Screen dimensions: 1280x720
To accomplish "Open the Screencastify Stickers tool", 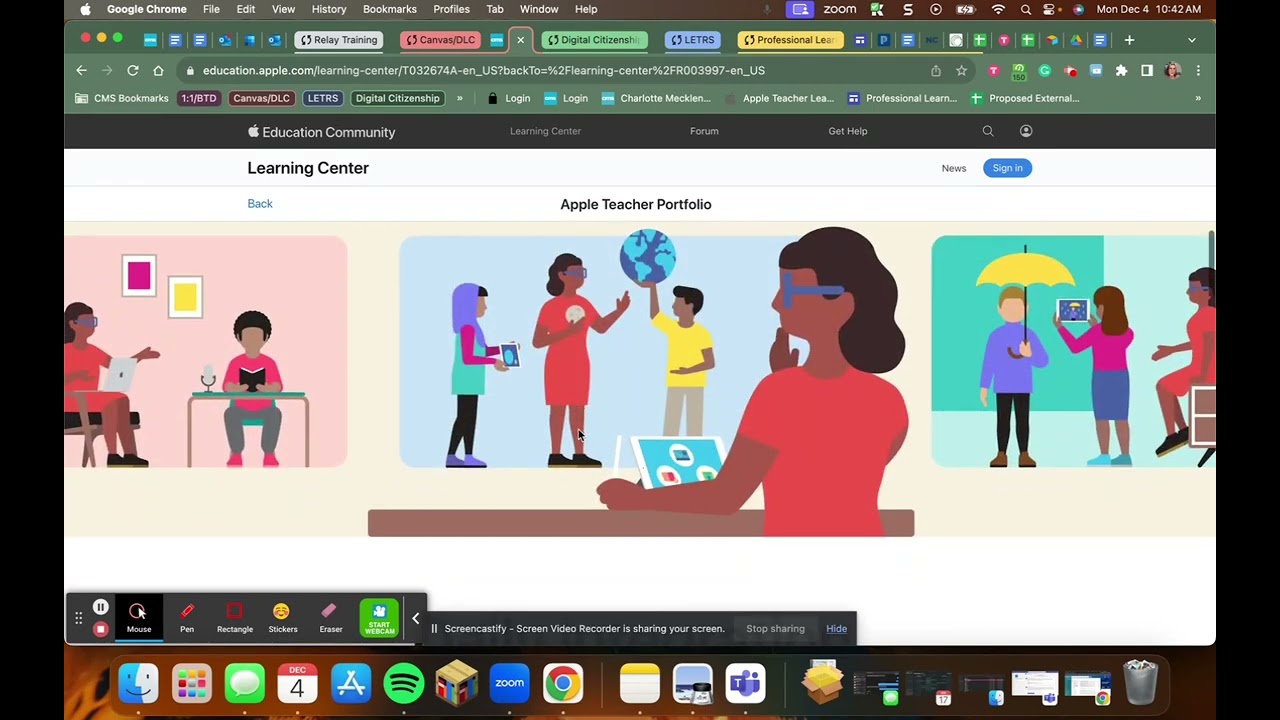I will pyautogui.click(x=283, y=618).
